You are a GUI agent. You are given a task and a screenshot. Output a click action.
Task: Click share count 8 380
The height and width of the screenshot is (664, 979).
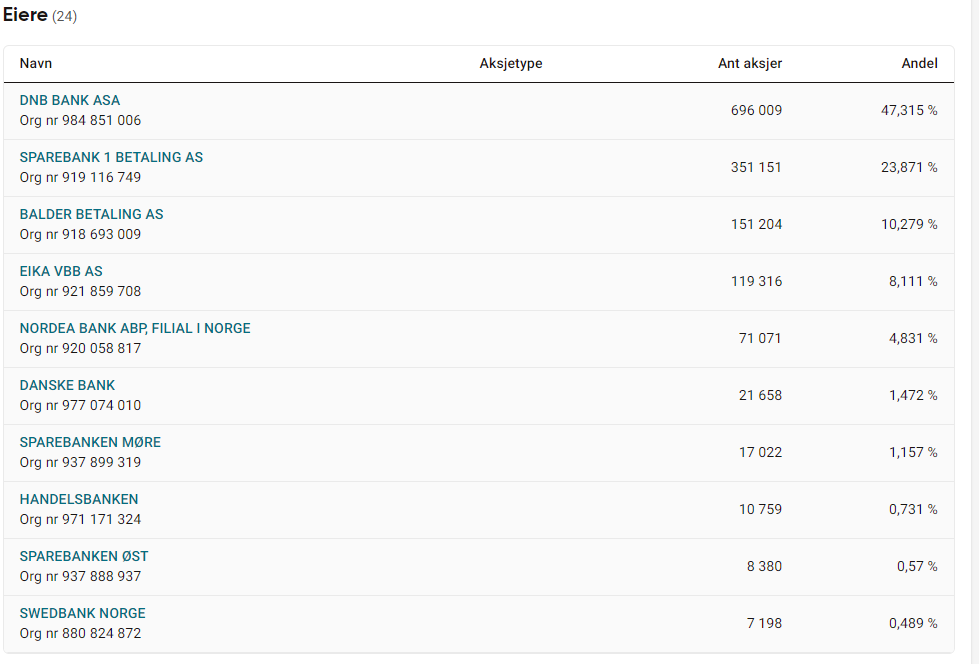[x=764, y=567]
